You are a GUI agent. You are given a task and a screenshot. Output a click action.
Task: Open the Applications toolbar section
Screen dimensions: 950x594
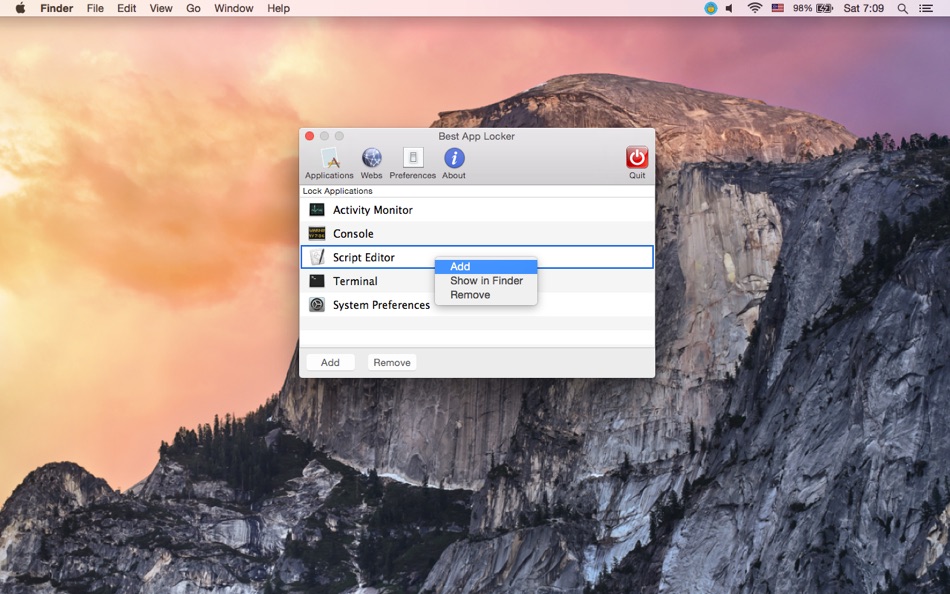point(329,163)
